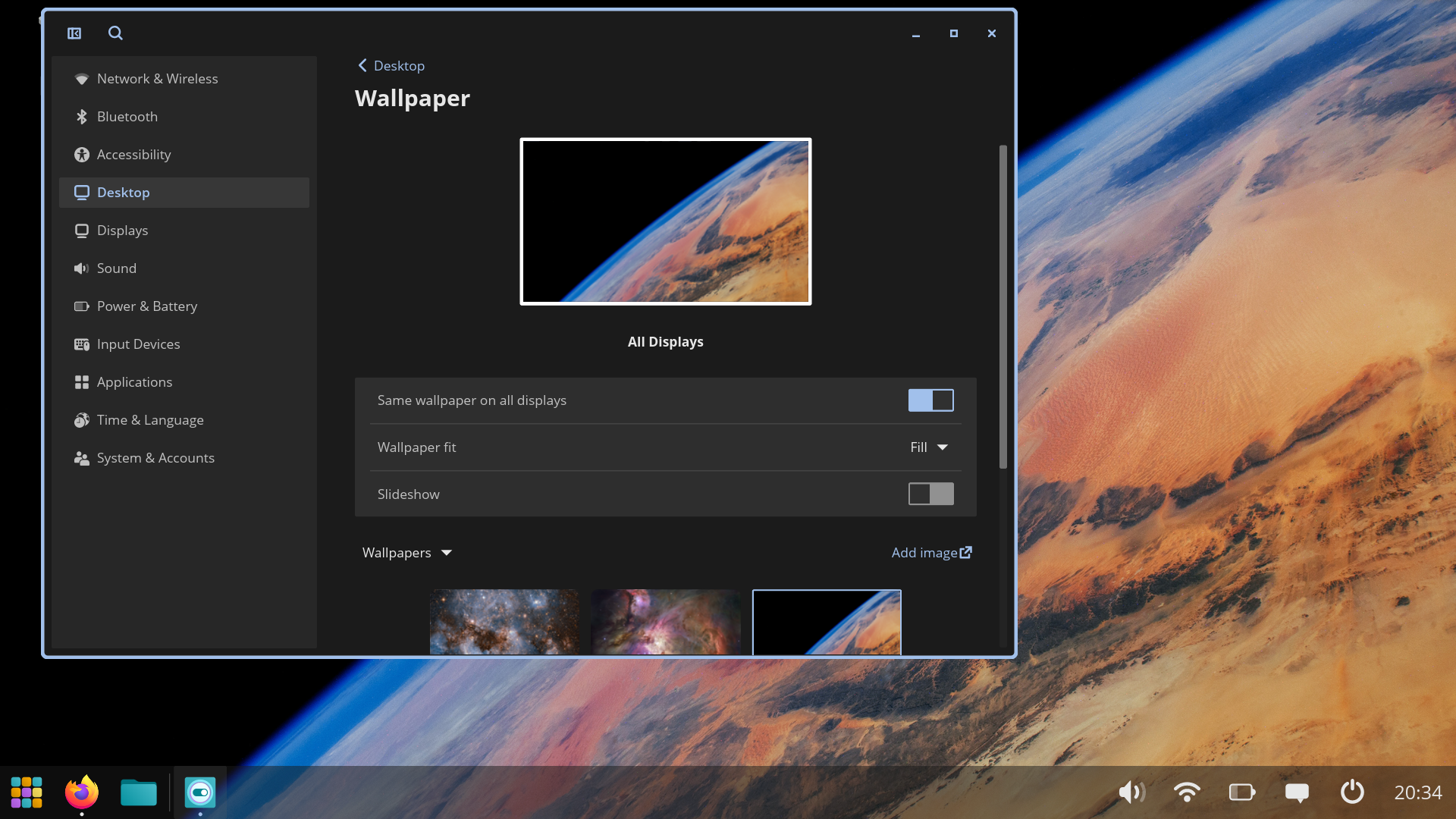
Task: Select the Desktop sidebar entry
Action: coord(184,193)
